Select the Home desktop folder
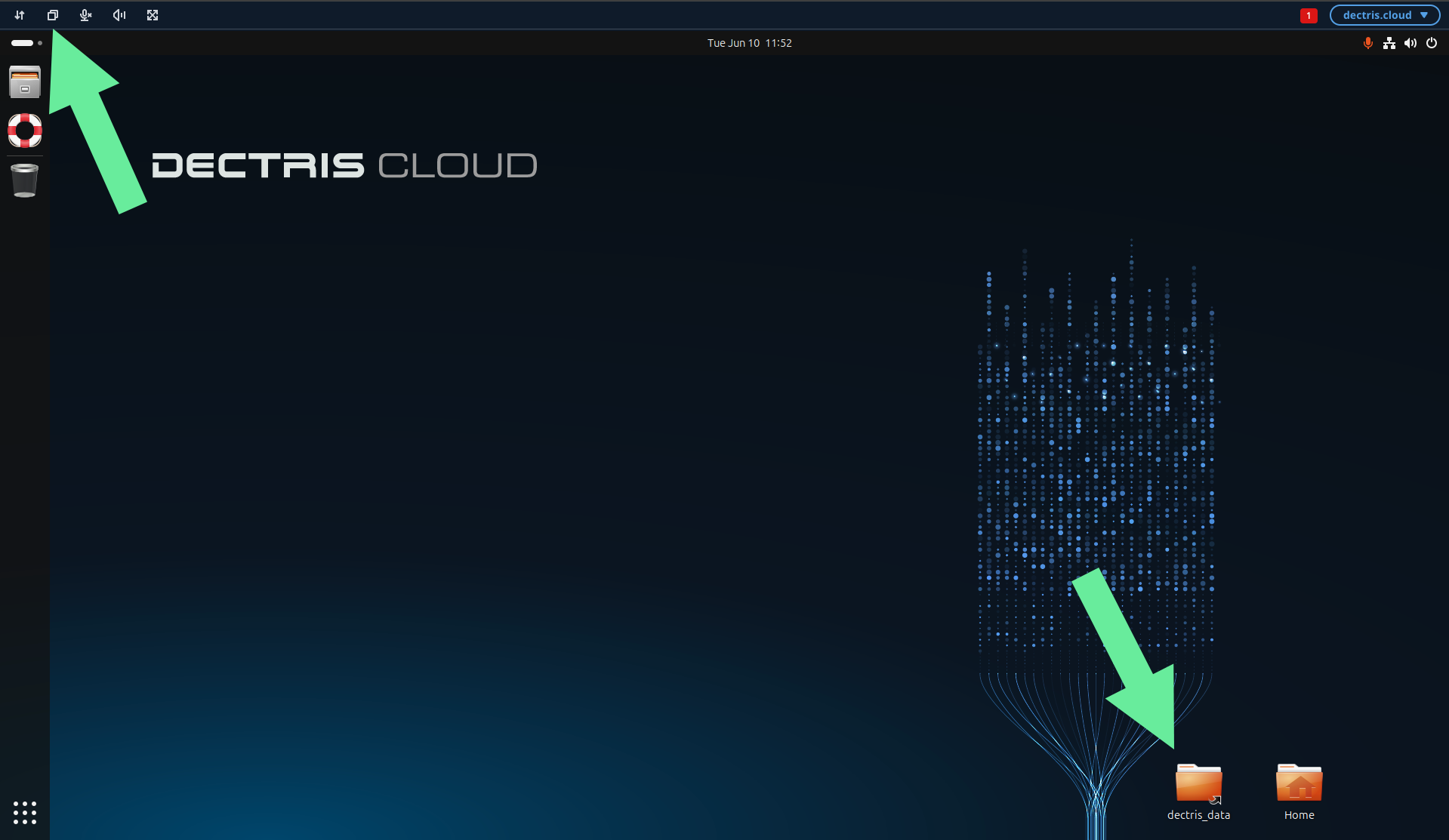This screenshot has height=840, width=1449. click(x=1299, y=783)
